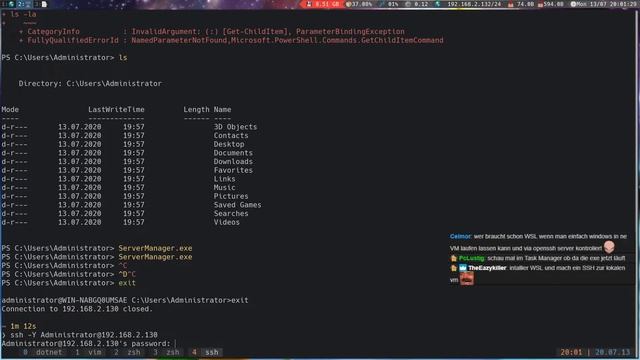The height and width of the screenshot is (360, 640).
Task: Click the 01% status indicator
Action: 389,4
